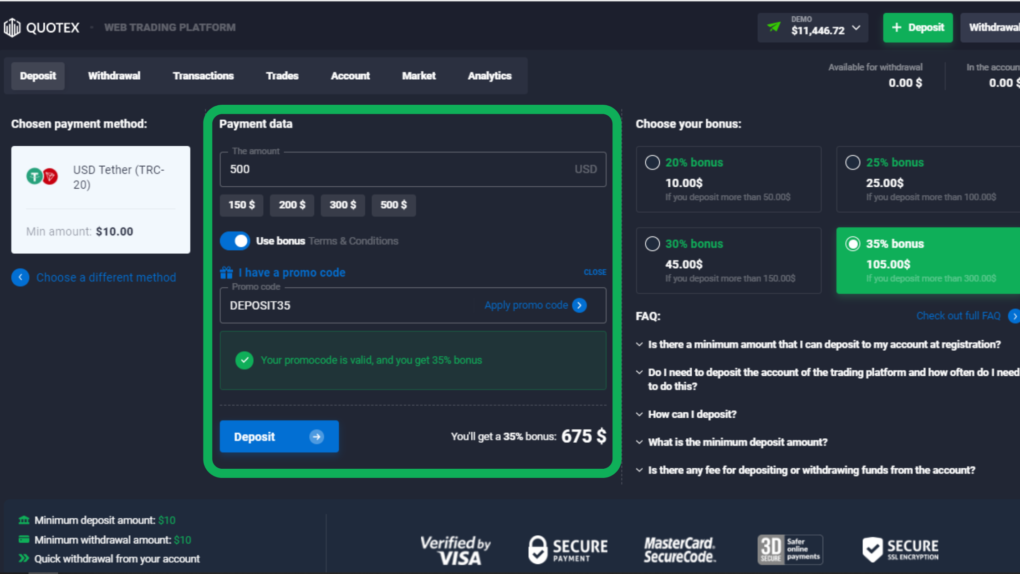Click the Secure SSL Encryption shield logo
Viewport: 1020px width, 574px height.
(x=900, y=550)
